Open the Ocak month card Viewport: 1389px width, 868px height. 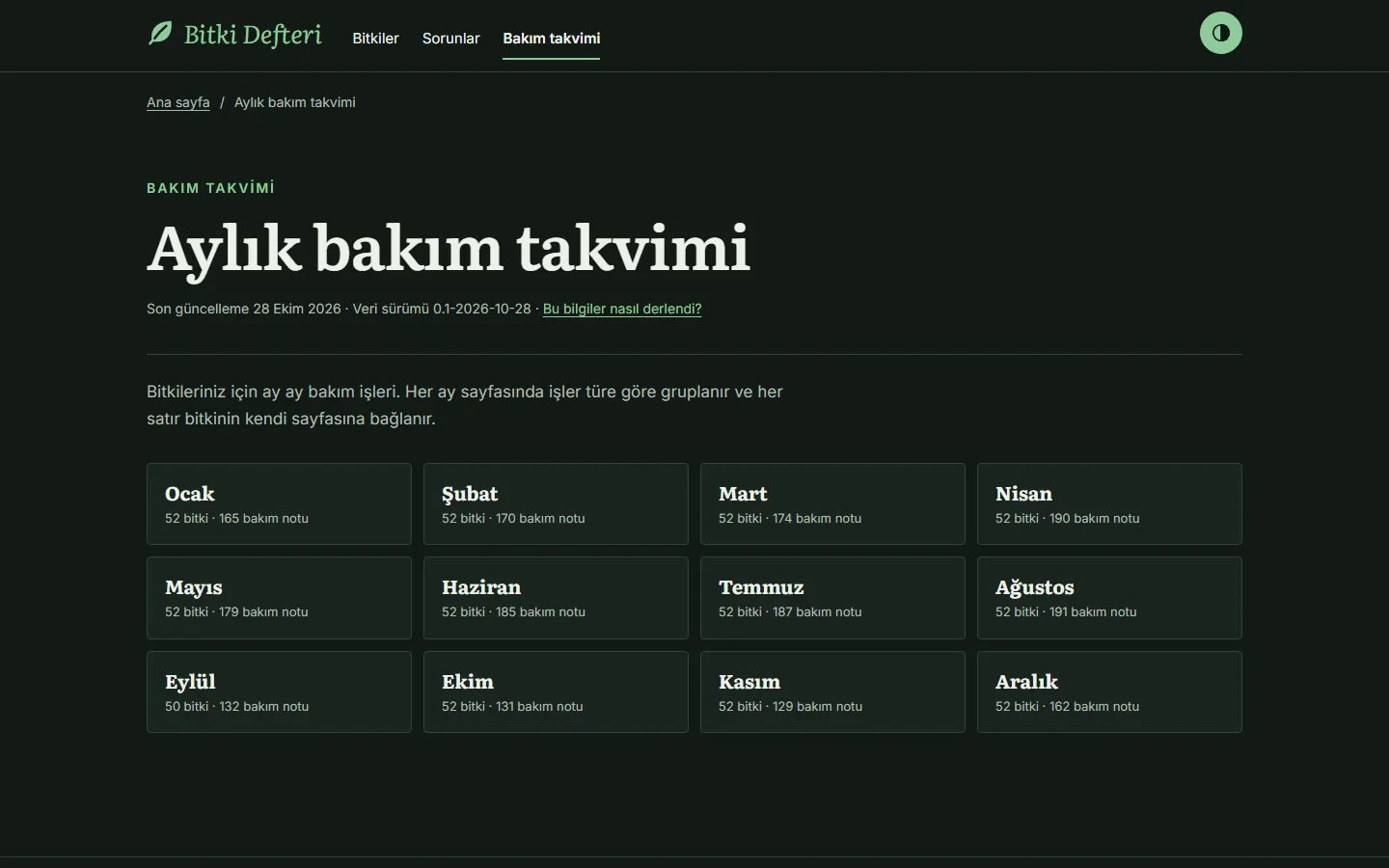(x=279, y=504)
